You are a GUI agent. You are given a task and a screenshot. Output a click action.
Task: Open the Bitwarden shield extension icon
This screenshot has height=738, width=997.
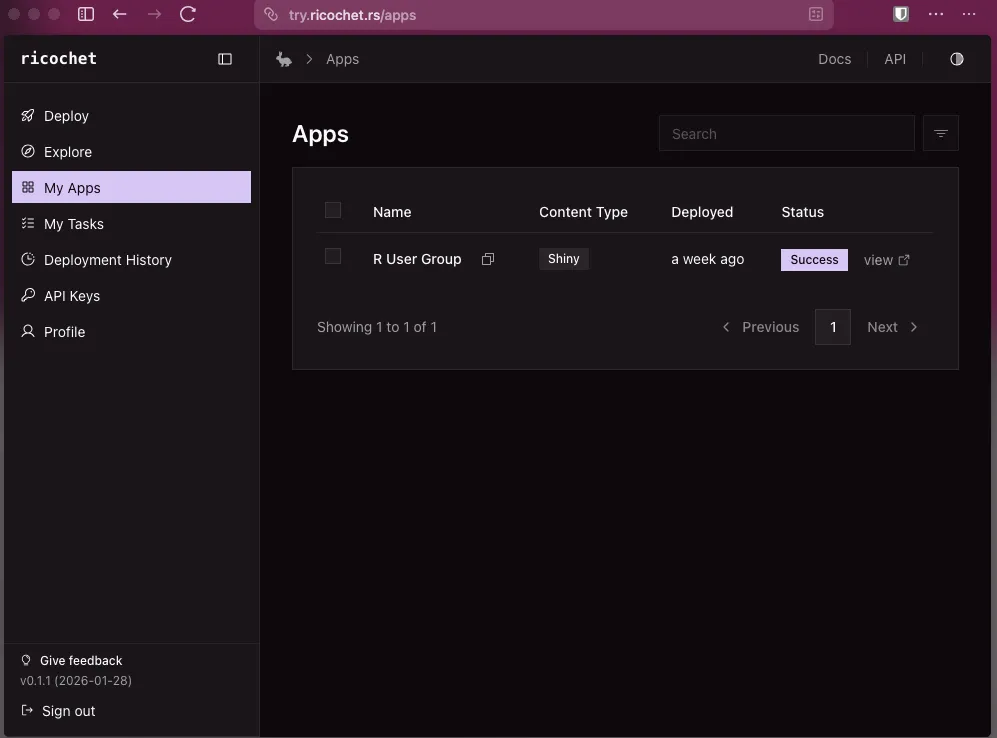point(900,14)
